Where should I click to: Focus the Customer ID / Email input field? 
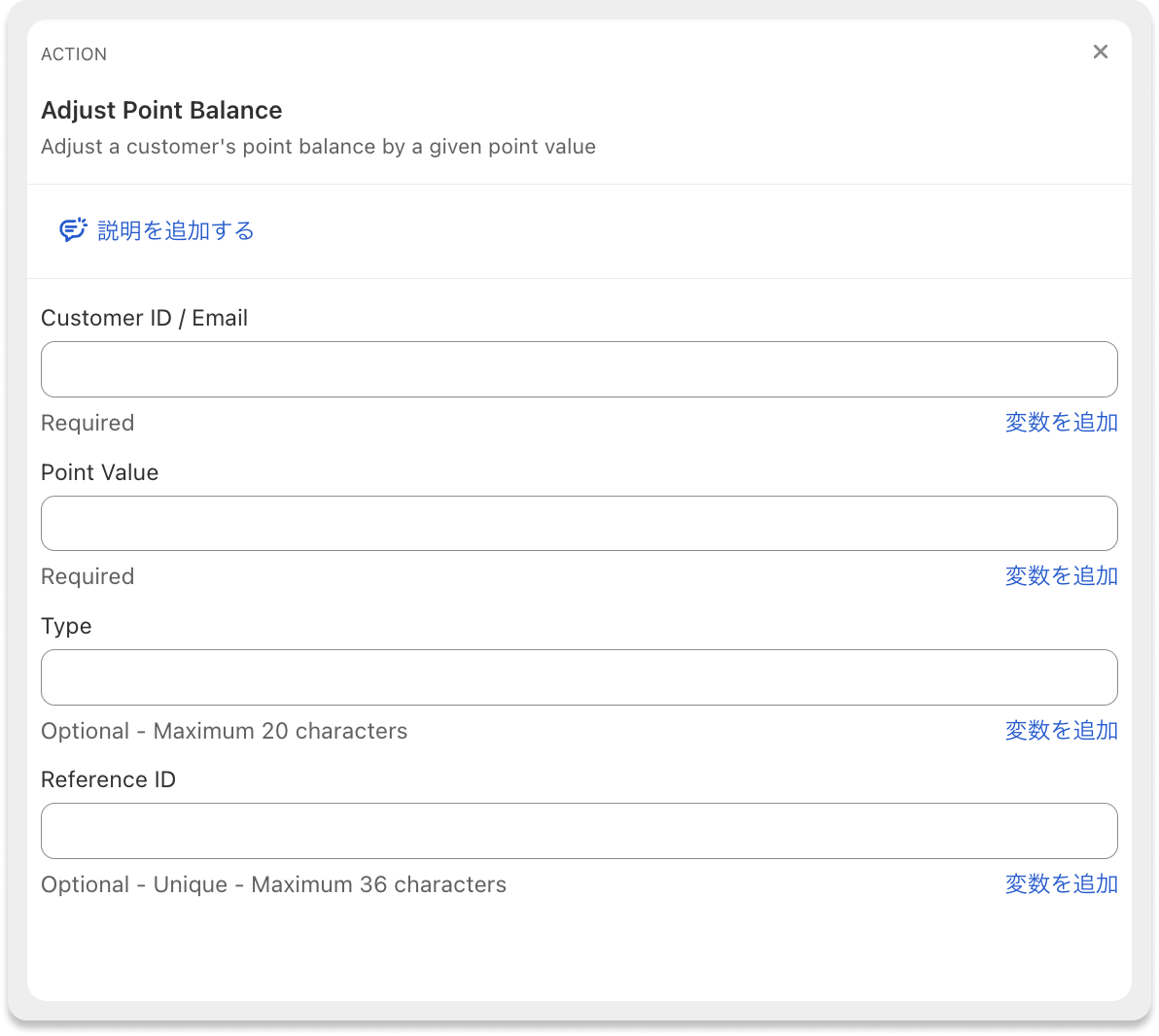[x=579, y=369]
